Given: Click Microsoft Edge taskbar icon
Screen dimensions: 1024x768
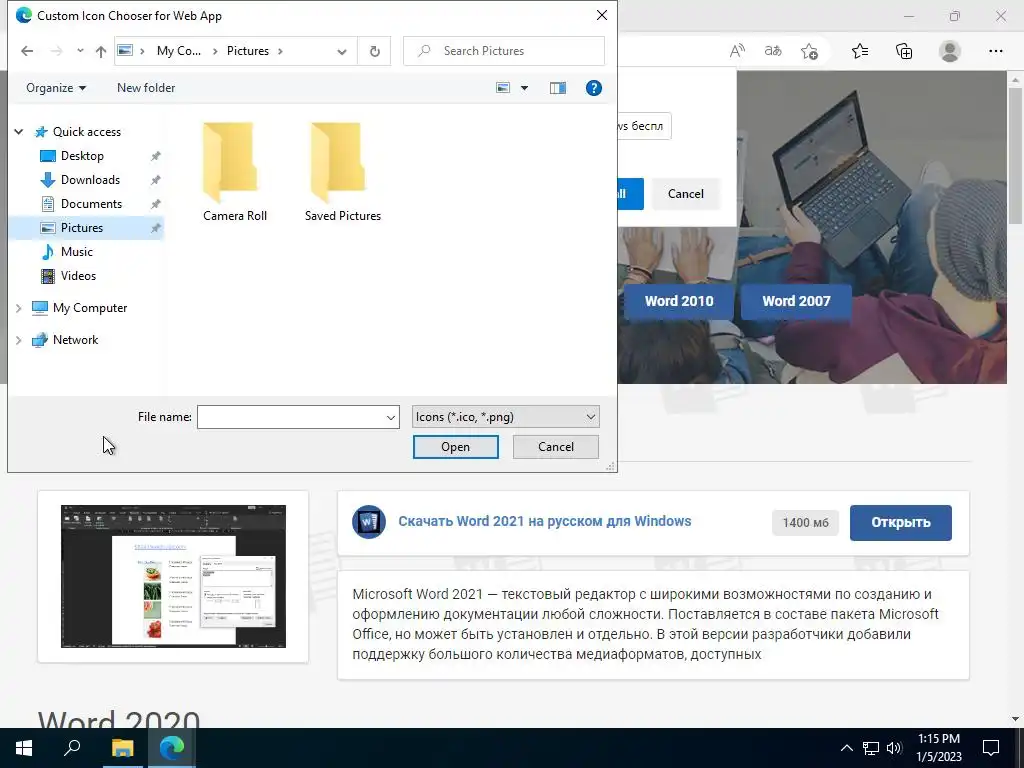Looking at the screenshot, I should click(172, 748).
